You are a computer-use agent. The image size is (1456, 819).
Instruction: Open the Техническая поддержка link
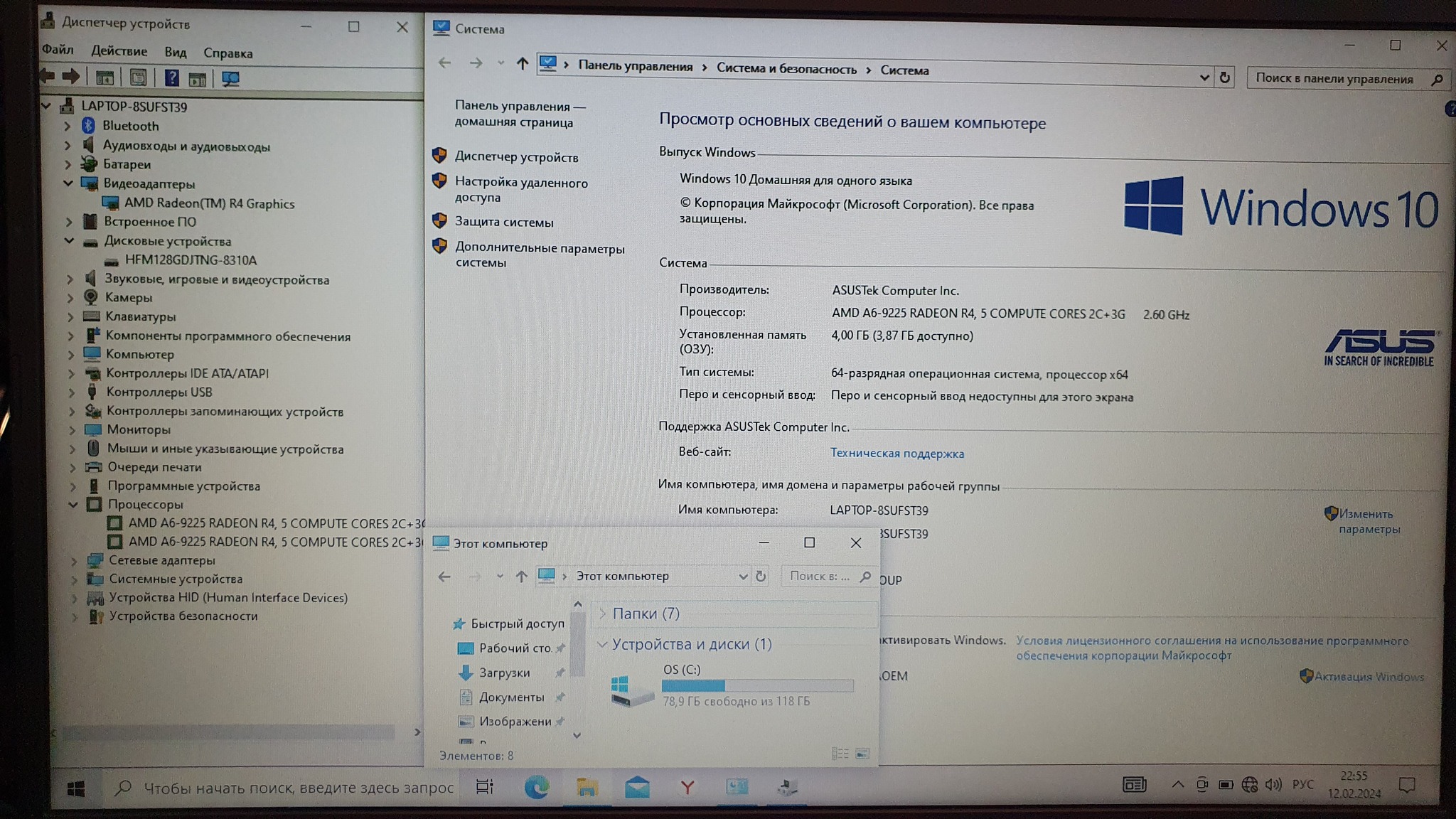tap(897, 454)
